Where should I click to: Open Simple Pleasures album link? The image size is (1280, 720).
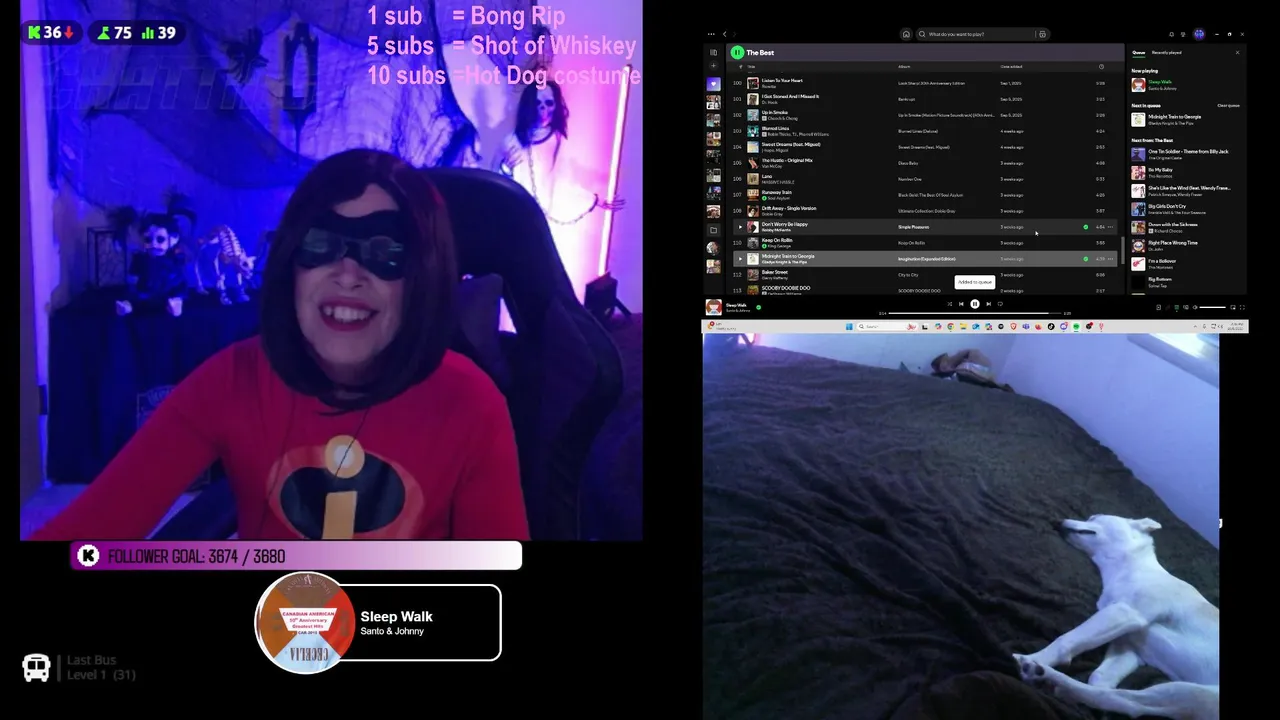pos(914,227)
